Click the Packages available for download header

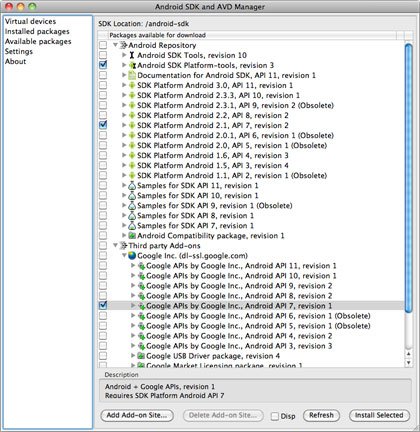(x=252, y=35)
